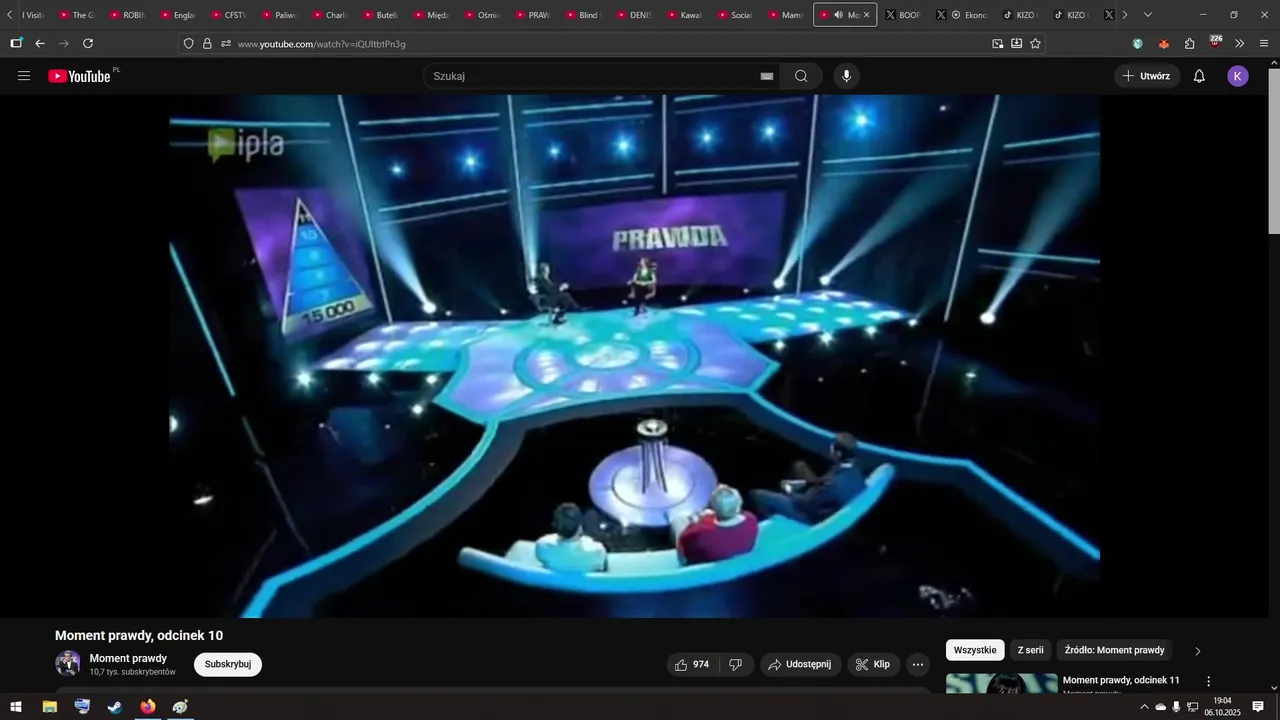Switch to the CFSTV tab
The image size is (1280, 720).
click(x=229, y=15)
